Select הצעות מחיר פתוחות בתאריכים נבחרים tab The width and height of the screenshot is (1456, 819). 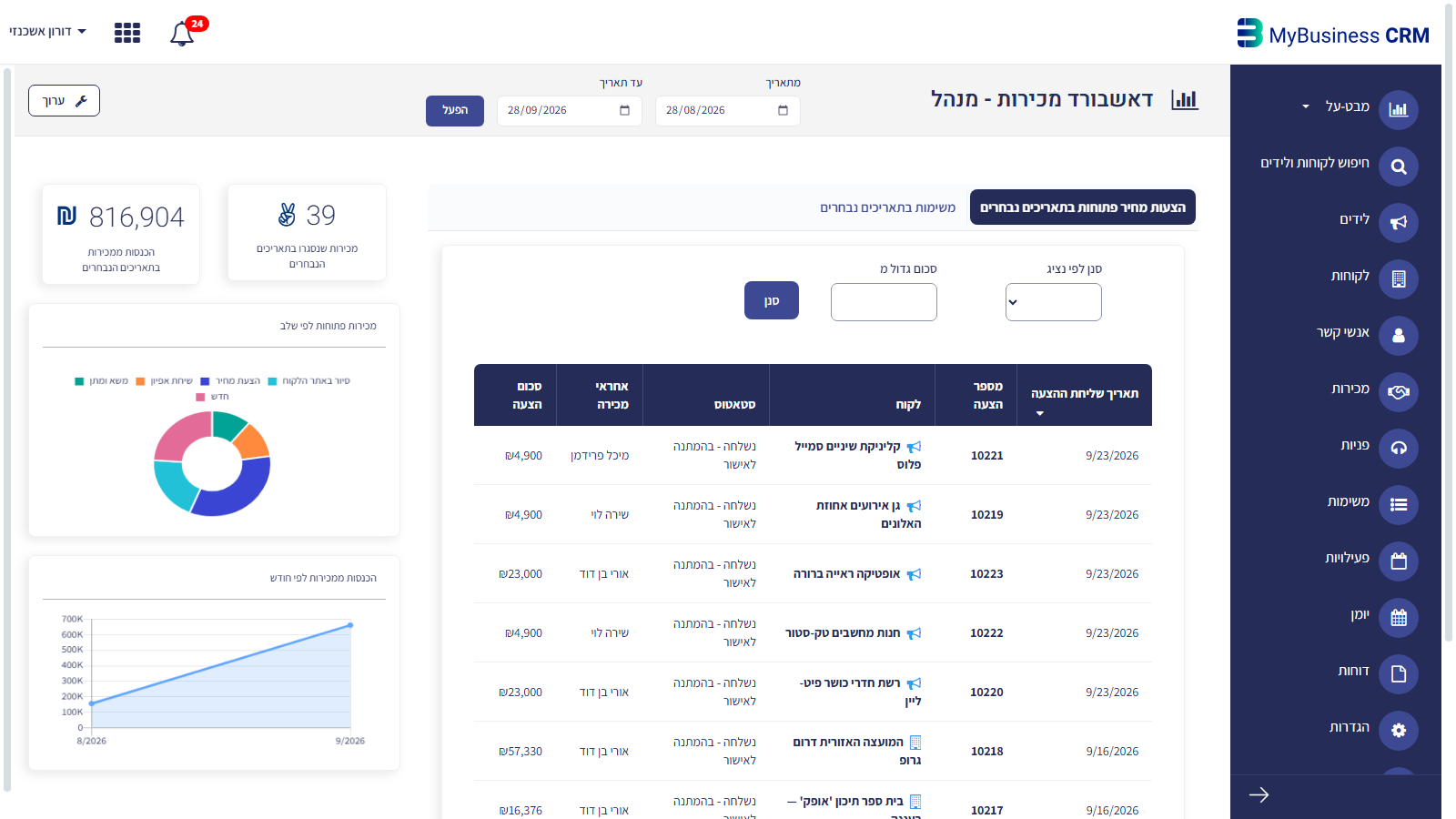point(1083,207)
